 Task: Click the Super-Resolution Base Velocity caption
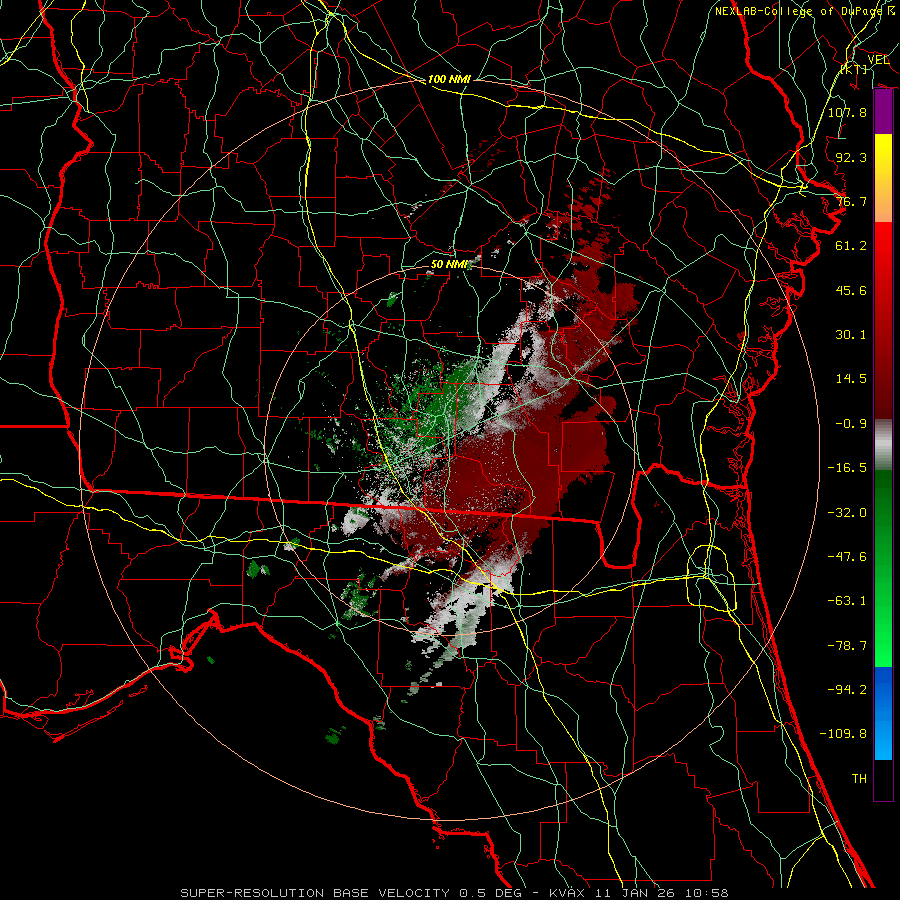click(x=454, y=893)
